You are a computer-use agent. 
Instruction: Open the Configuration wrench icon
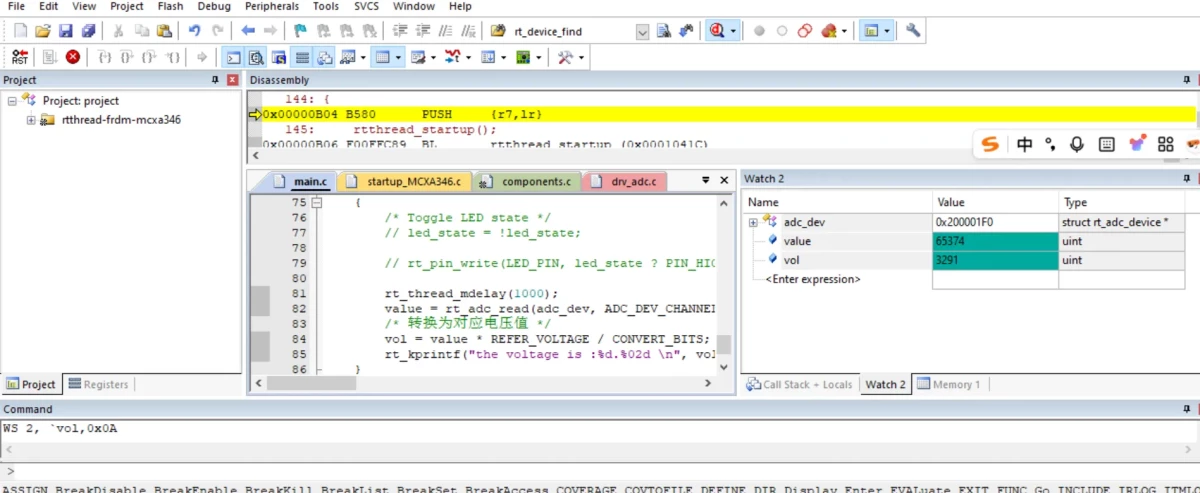click(x=913, y=31)
